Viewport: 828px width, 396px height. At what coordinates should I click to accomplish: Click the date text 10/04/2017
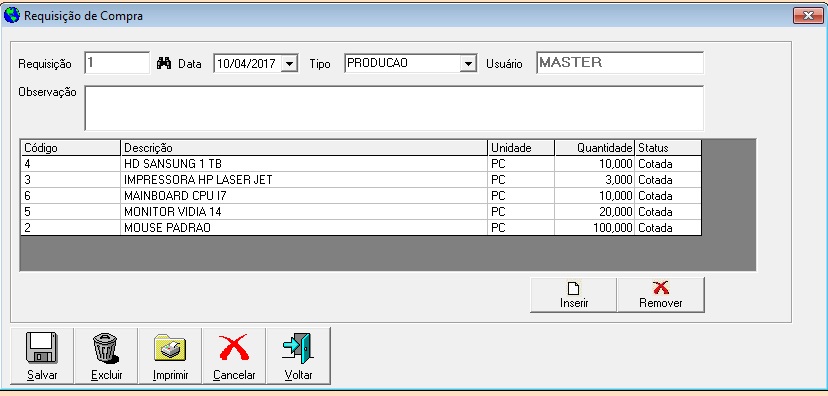(247, 64)
